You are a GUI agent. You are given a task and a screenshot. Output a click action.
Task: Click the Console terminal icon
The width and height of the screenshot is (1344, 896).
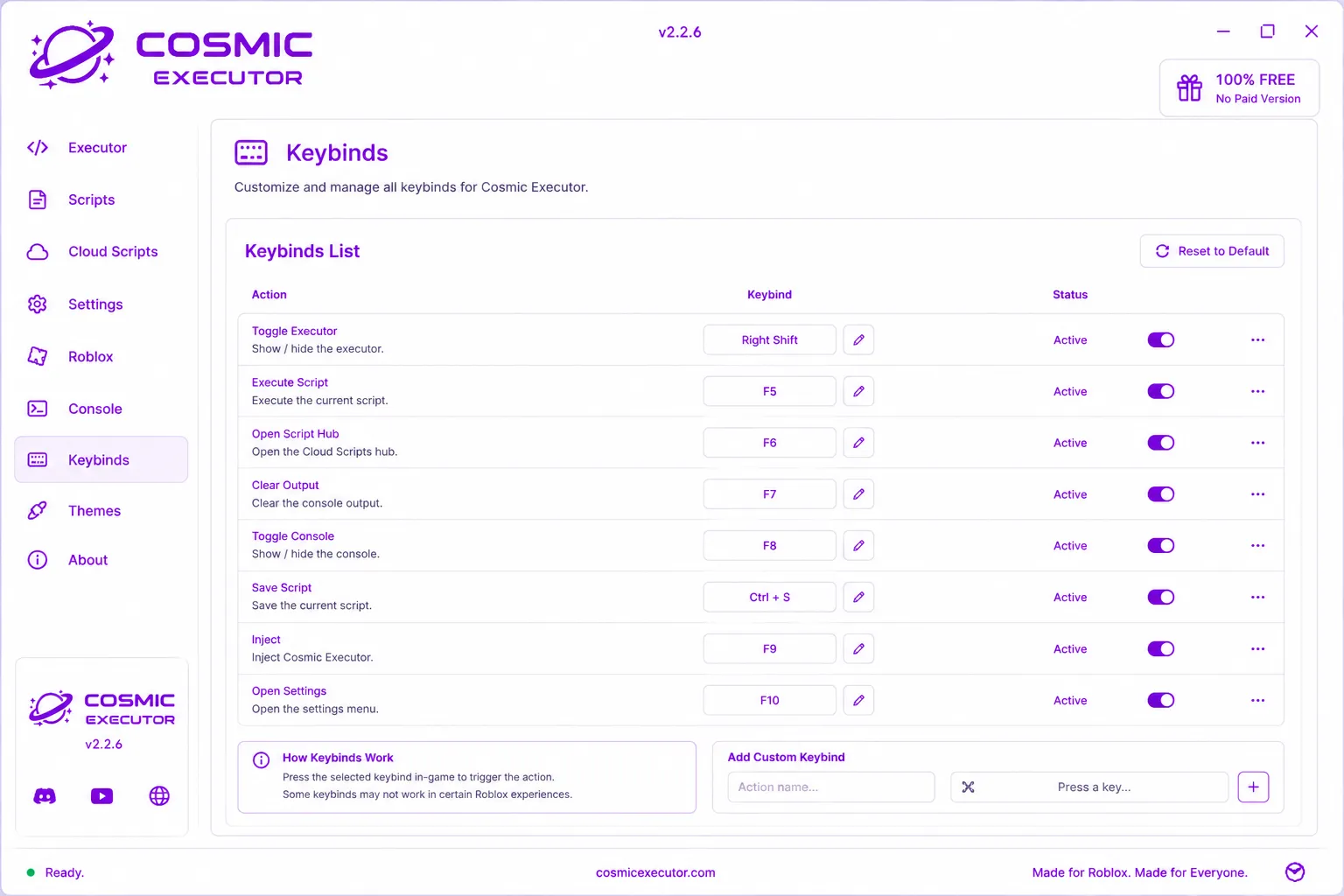click(x=38, y=409)
